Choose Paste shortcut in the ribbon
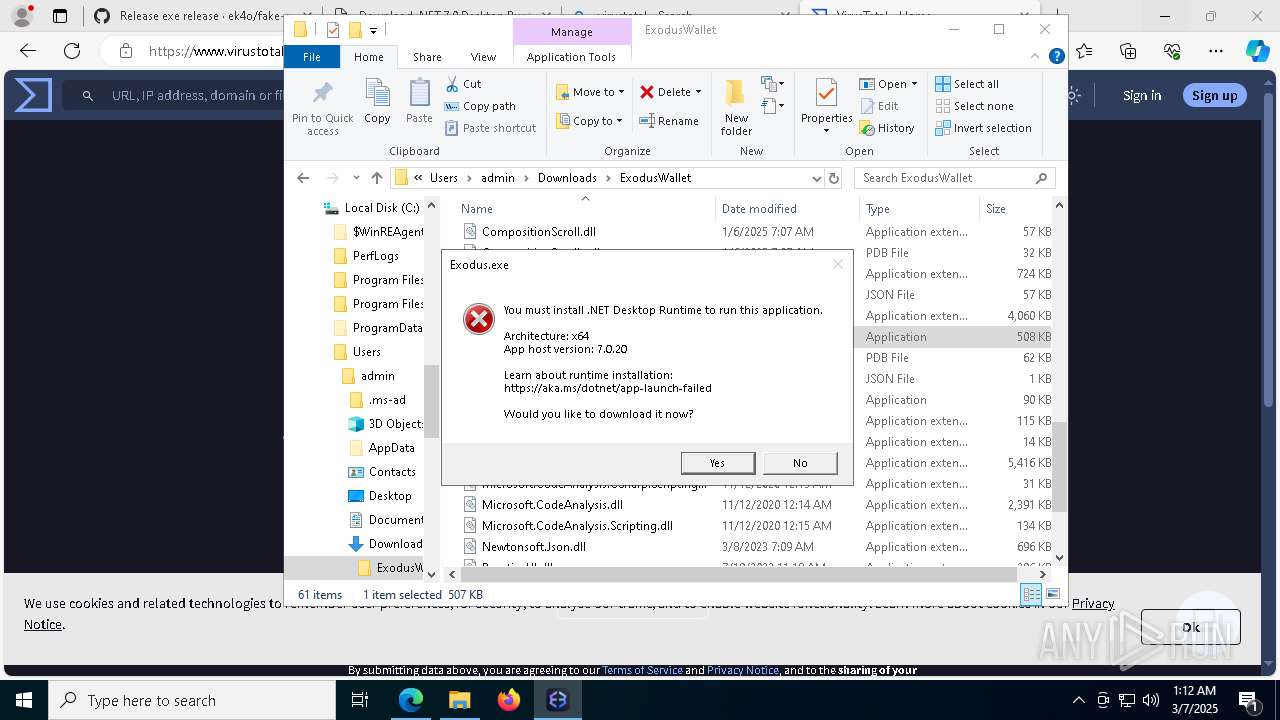 (490, 128)
